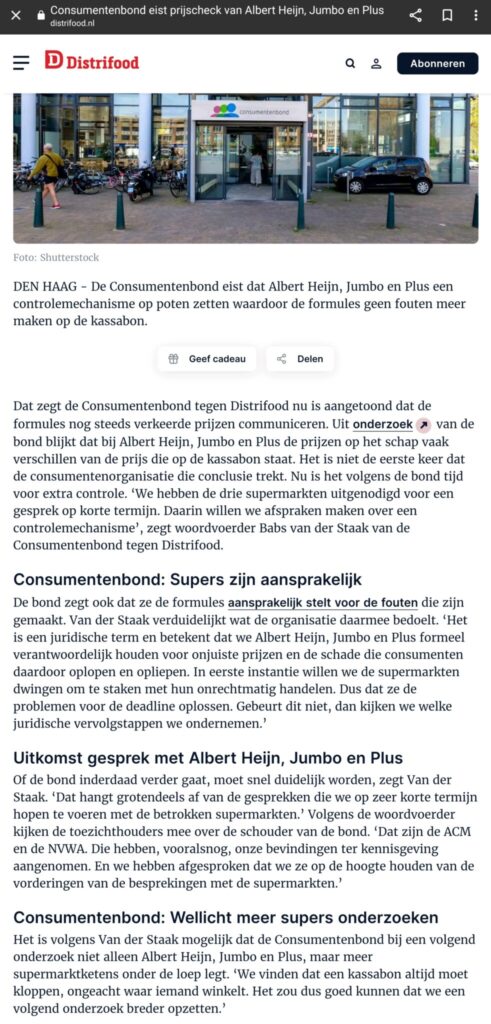Open the user account icon
491x1024 pixels.
[x=376, y=63]
